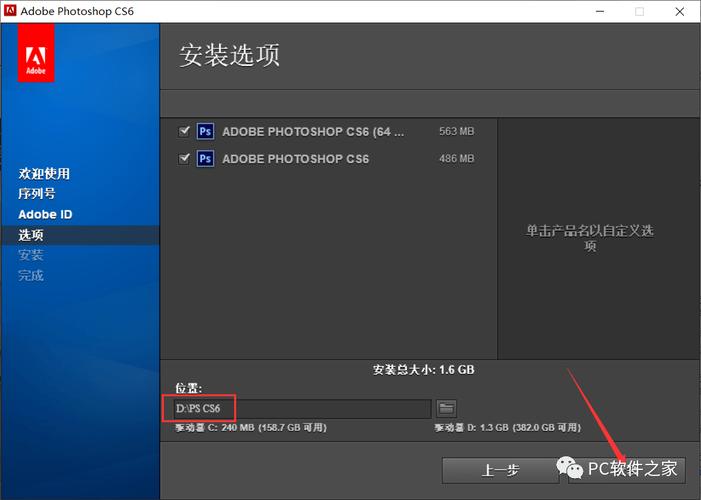Uncheck the 486 MB Adobe Photoshop CS6 checkbox

click(184, 159)
